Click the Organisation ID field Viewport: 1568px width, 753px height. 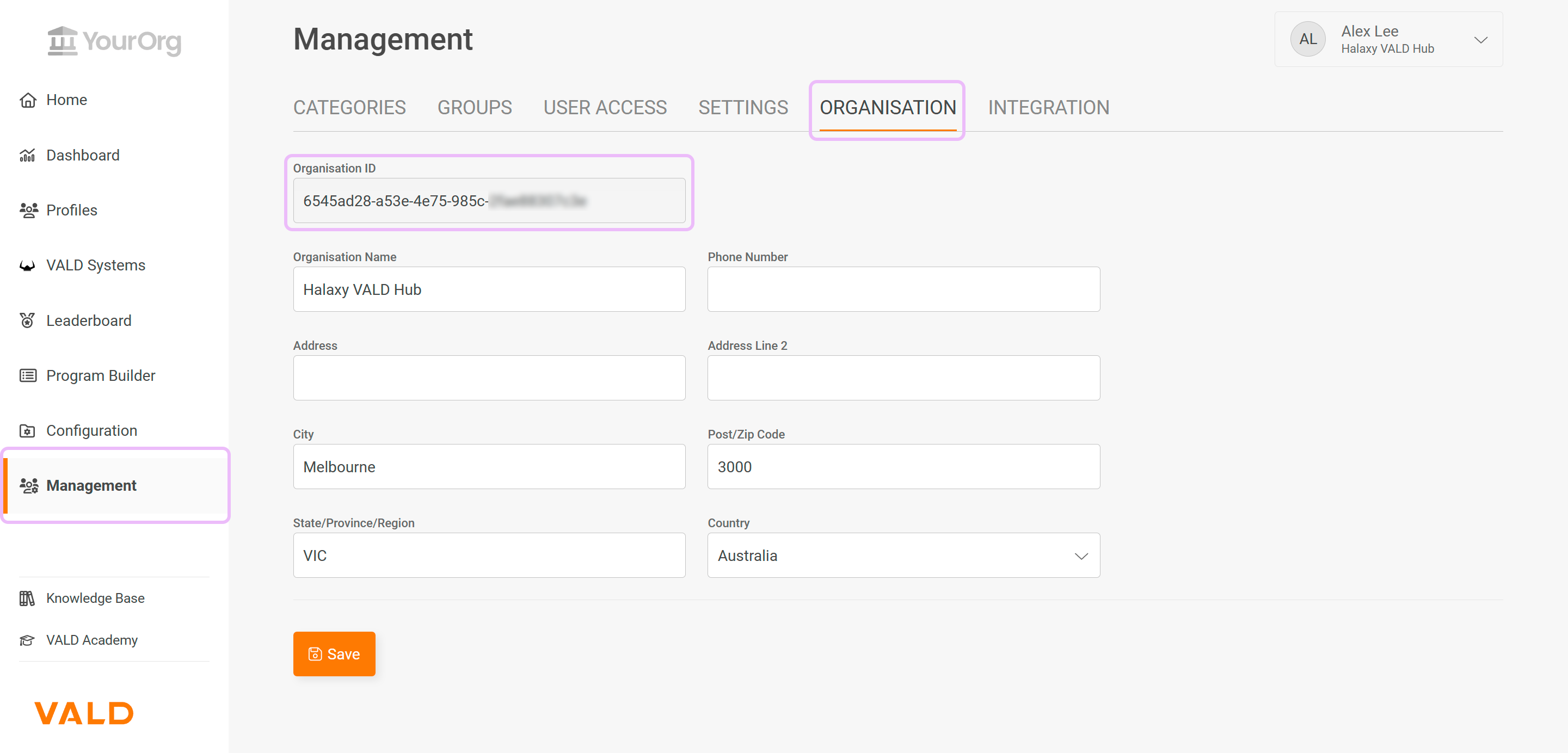pos(489,201)
